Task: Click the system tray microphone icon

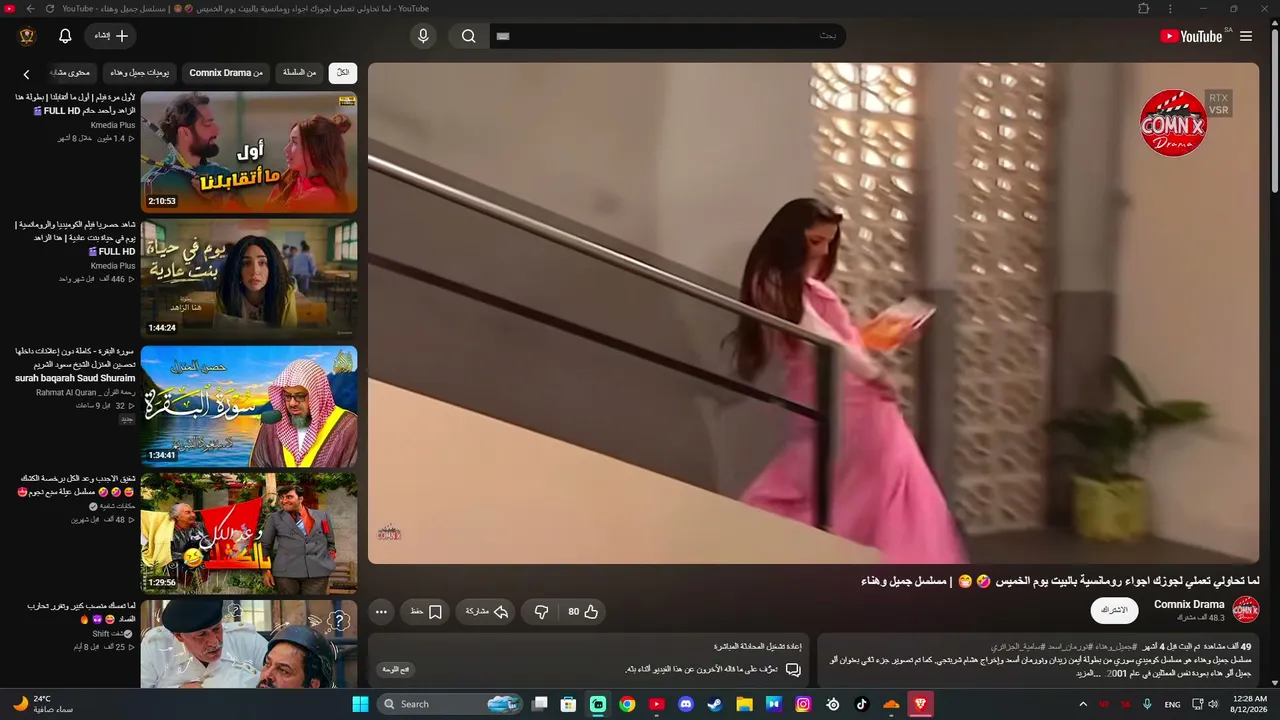Action: point(1147,704)
